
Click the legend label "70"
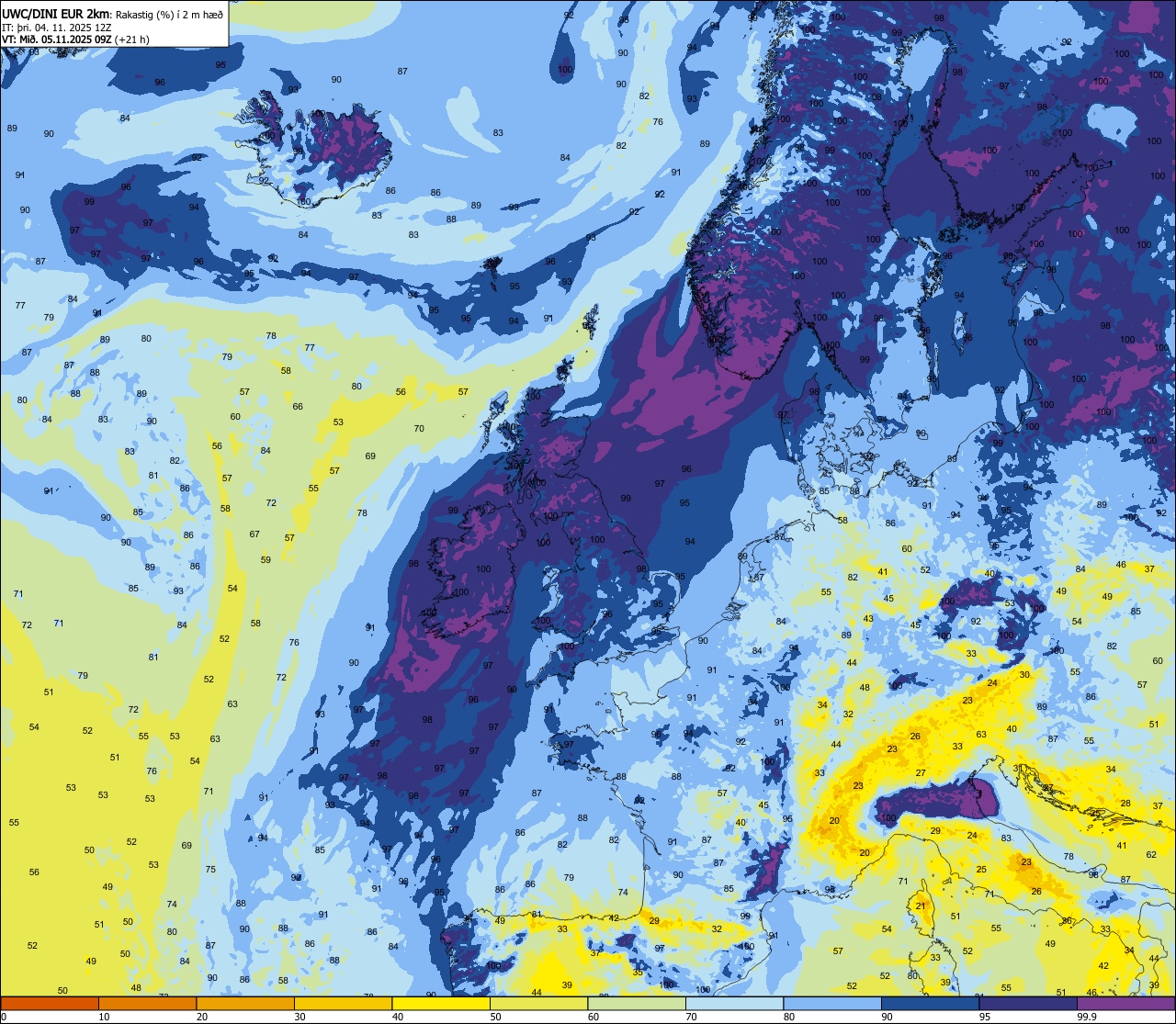pos(691,1017)
